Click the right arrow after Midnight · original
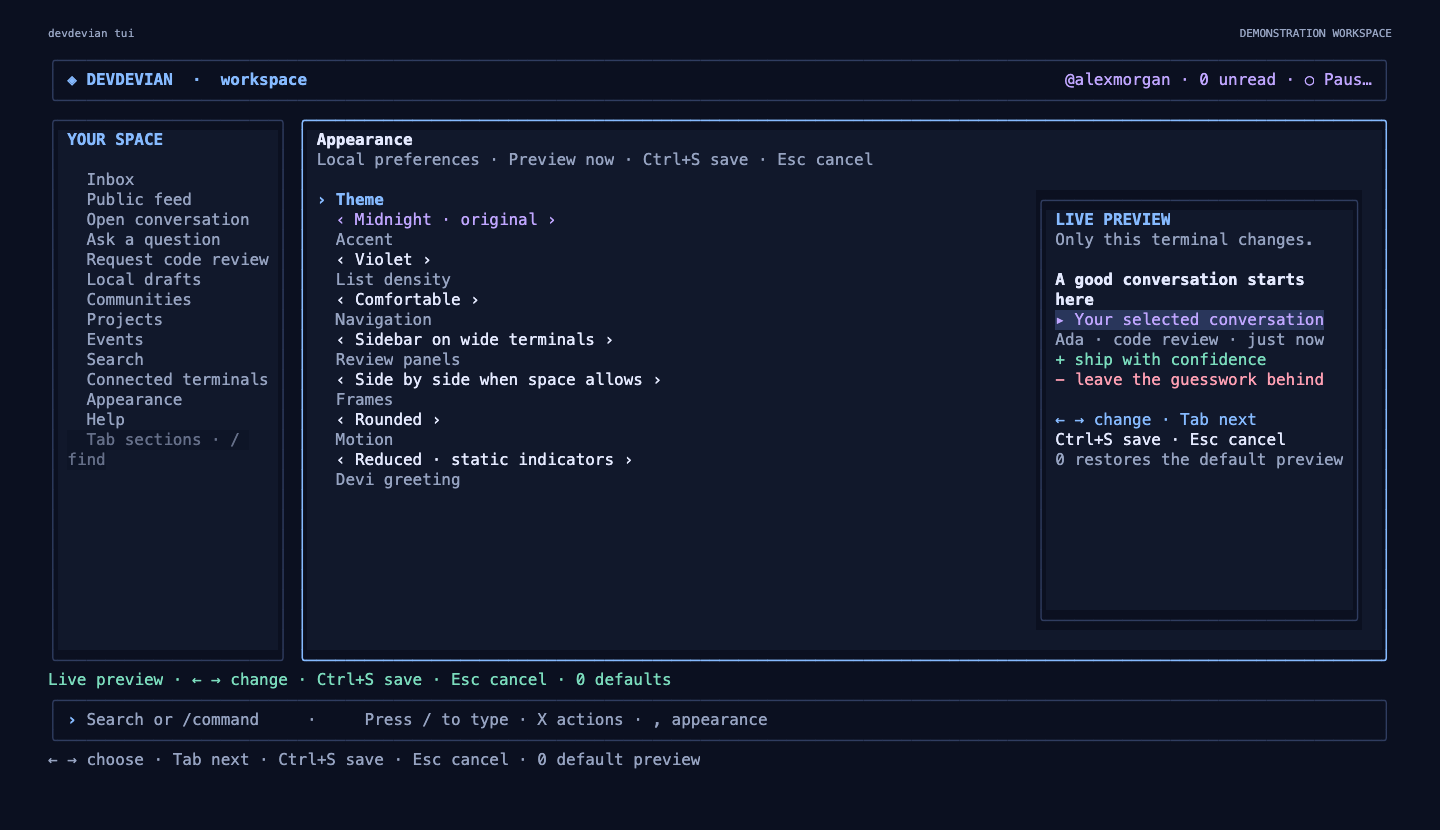Viewport: 1440px width, 830px height. point(552,220)
